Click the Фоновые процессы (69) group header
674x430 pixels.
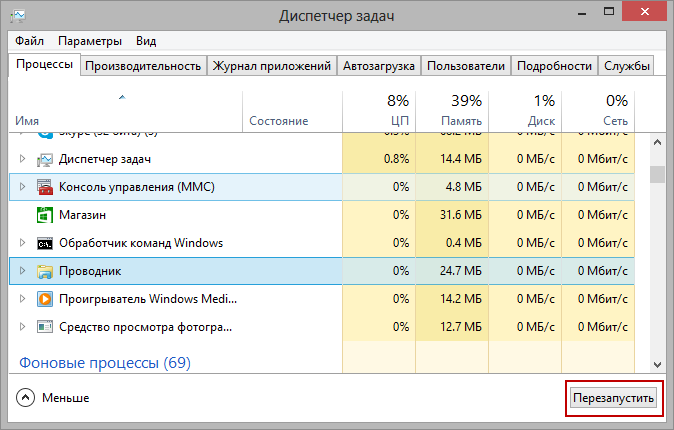(105, 363)
